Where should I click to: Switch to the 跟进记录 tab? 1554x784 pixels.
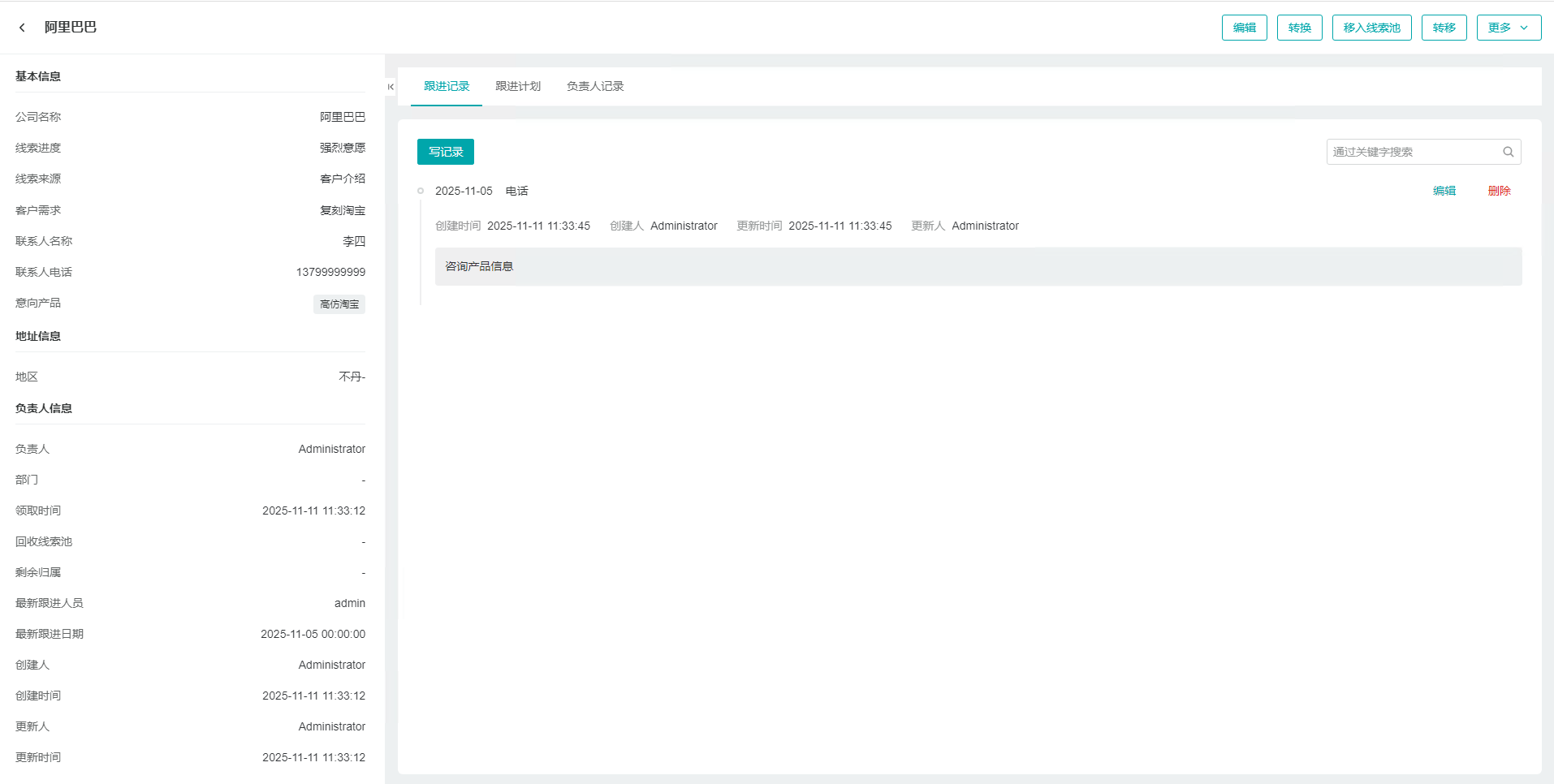click(447, 86)
